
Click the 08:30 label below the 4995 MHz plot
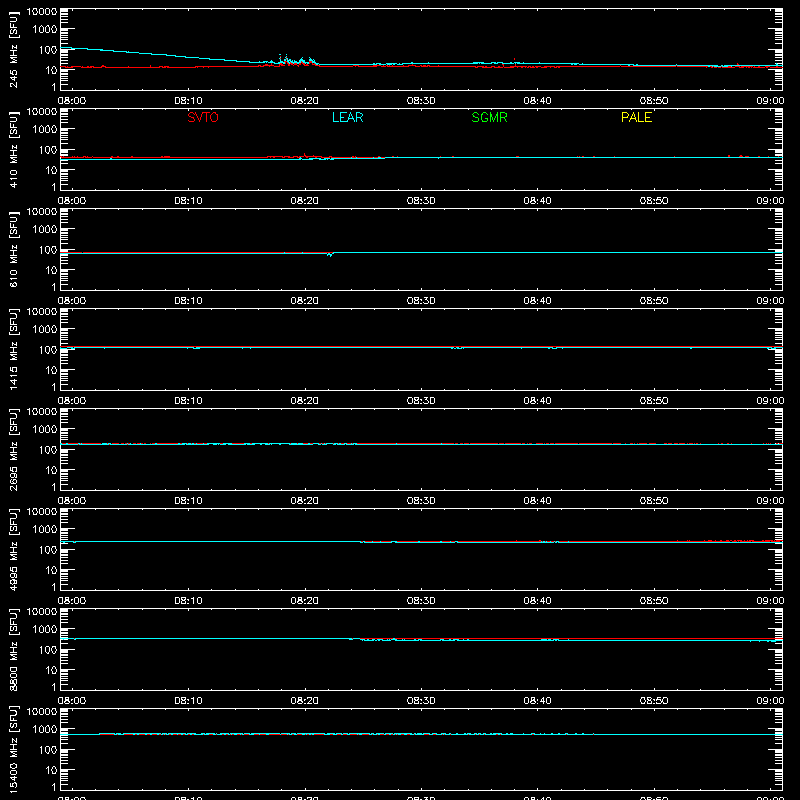pyautogui.click(x=421, y=601)
